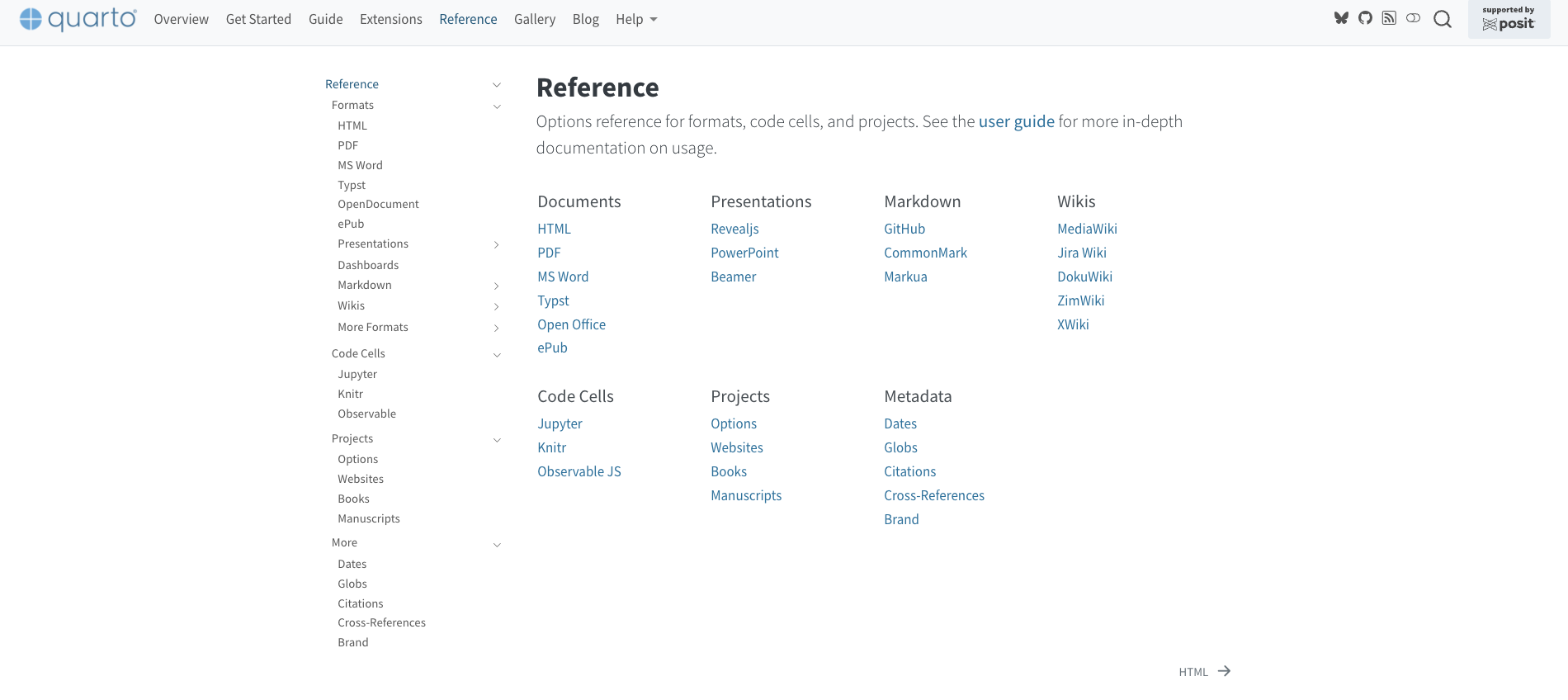Screen dimensions: 1568x700
Task: Open the Help dropdown menu
Action: click(635, 19)
